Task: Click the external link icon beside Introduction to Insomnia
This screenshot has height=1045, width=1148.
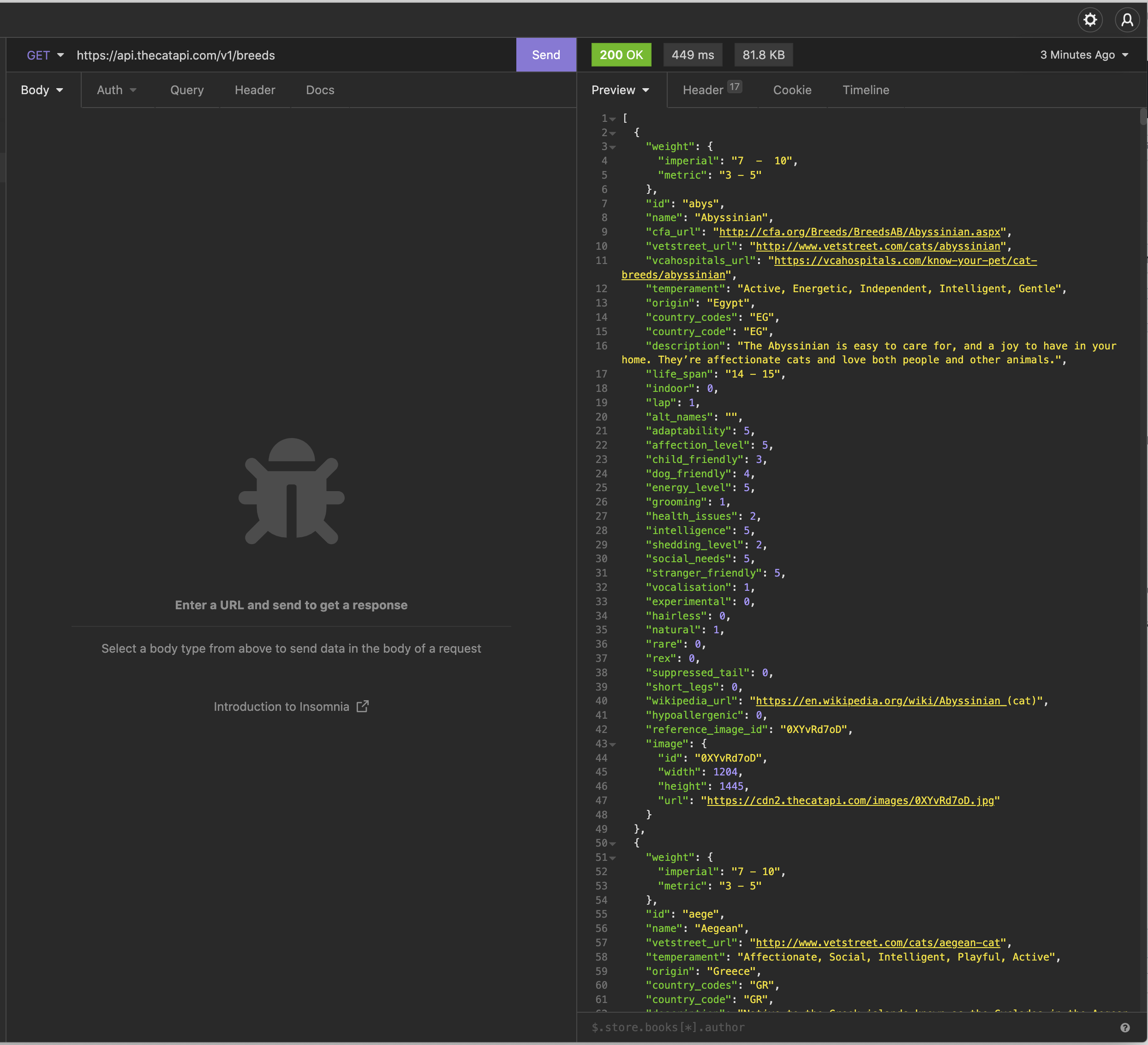Action: point(363,707)
